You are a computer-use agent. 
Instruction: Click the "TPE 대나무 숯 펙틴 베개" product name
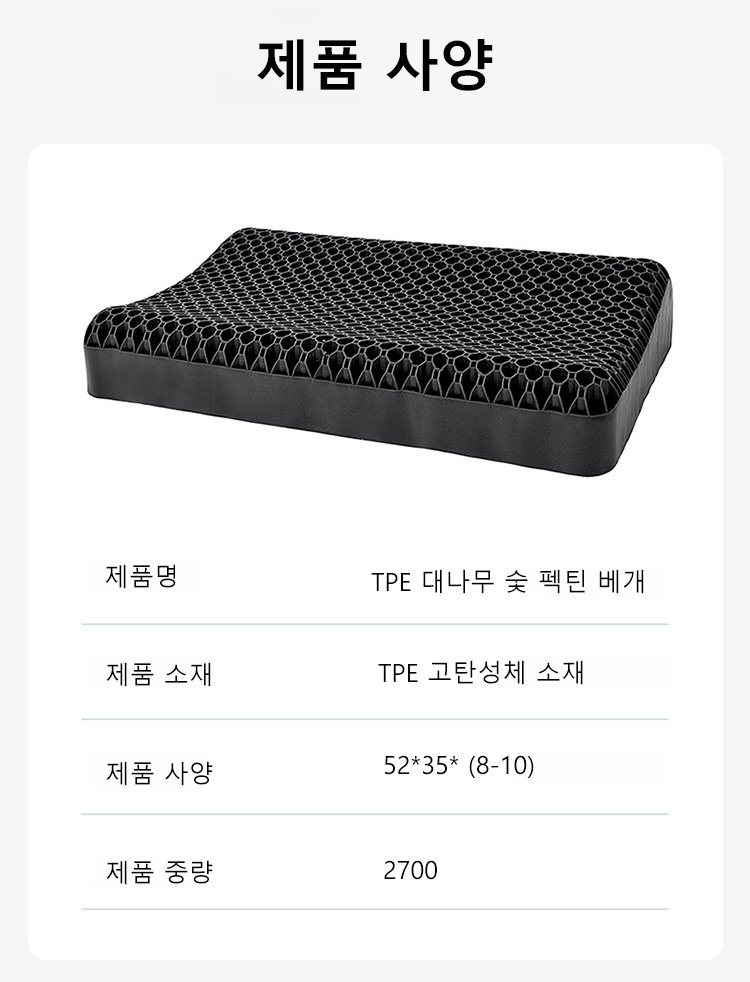point(508,582)
